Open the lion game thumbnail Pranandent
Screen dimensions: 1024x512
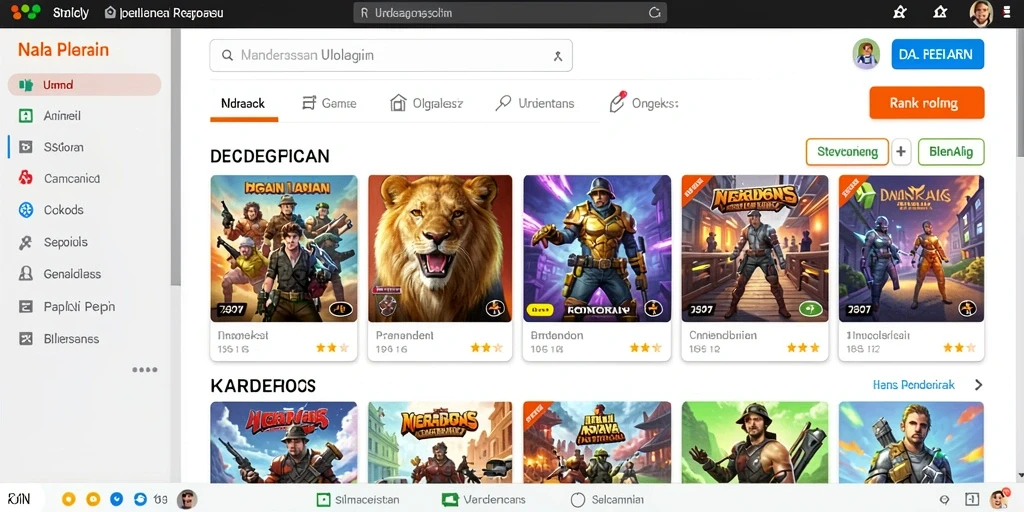pyautogui.click(x=440, y=248)
